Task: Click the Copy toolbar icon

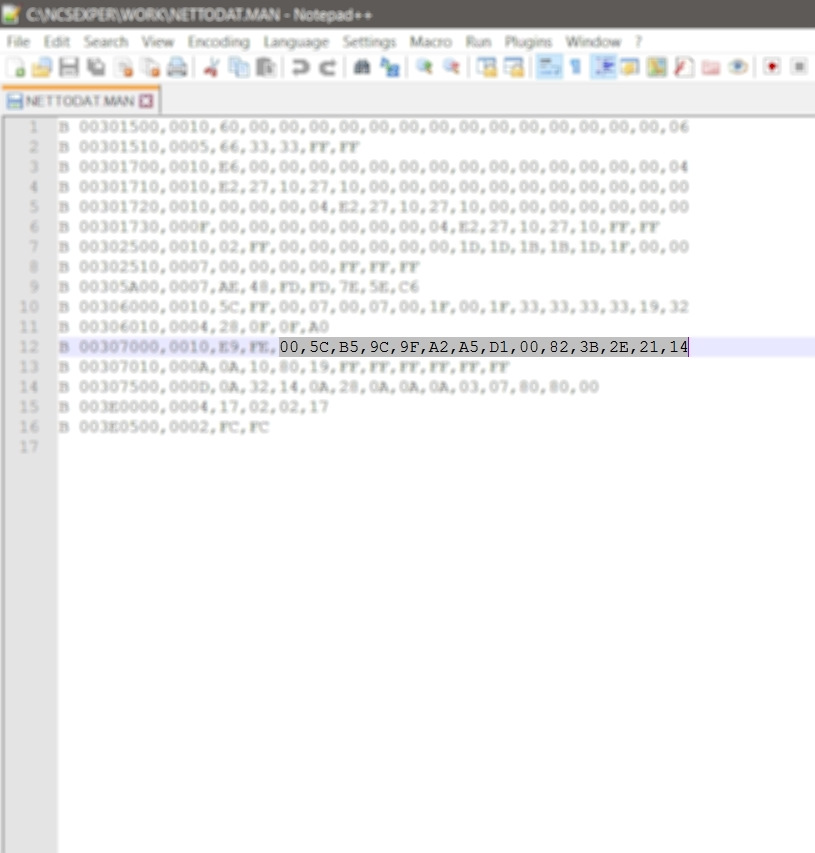Action: pyautogui.click(x=239, y=67)
